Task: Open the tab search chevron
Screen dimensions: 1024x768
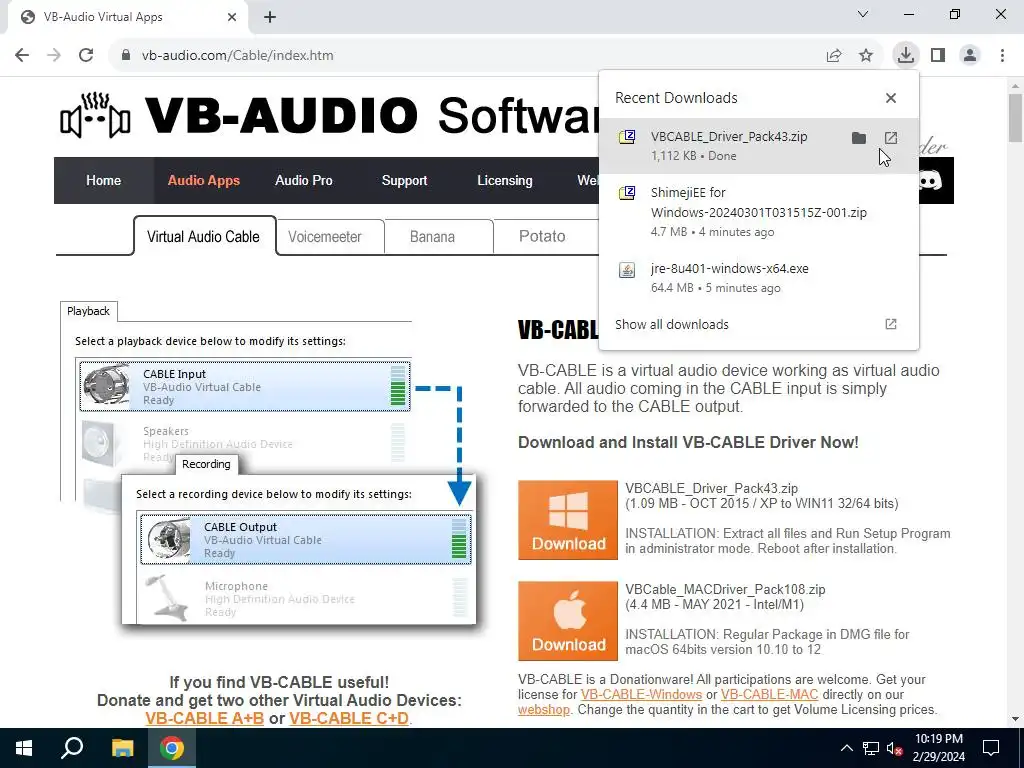Action: coord(863,14)
